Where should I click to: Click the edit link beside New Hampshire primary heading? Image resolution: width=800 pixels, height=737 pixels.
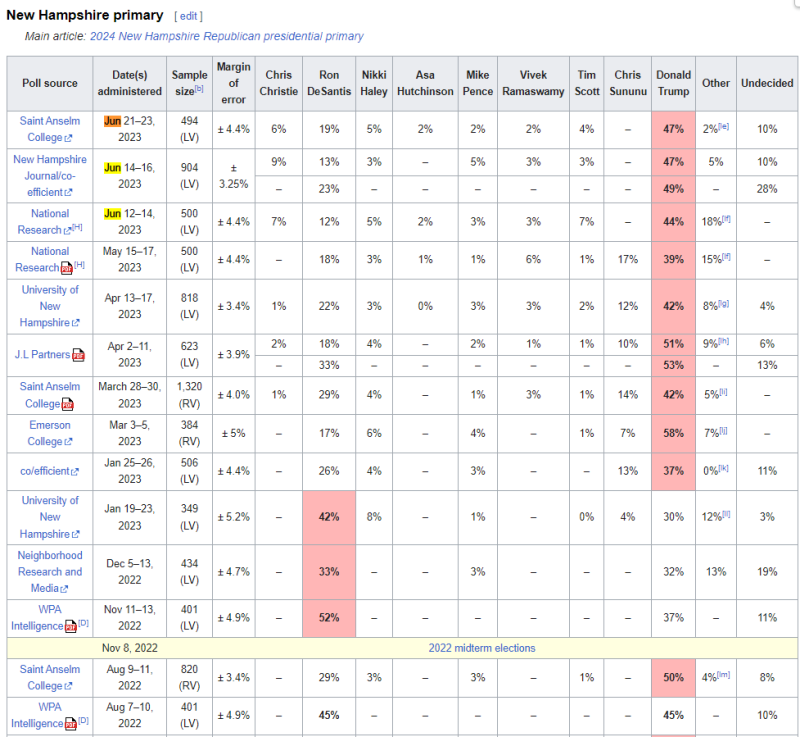pos(187,16)
